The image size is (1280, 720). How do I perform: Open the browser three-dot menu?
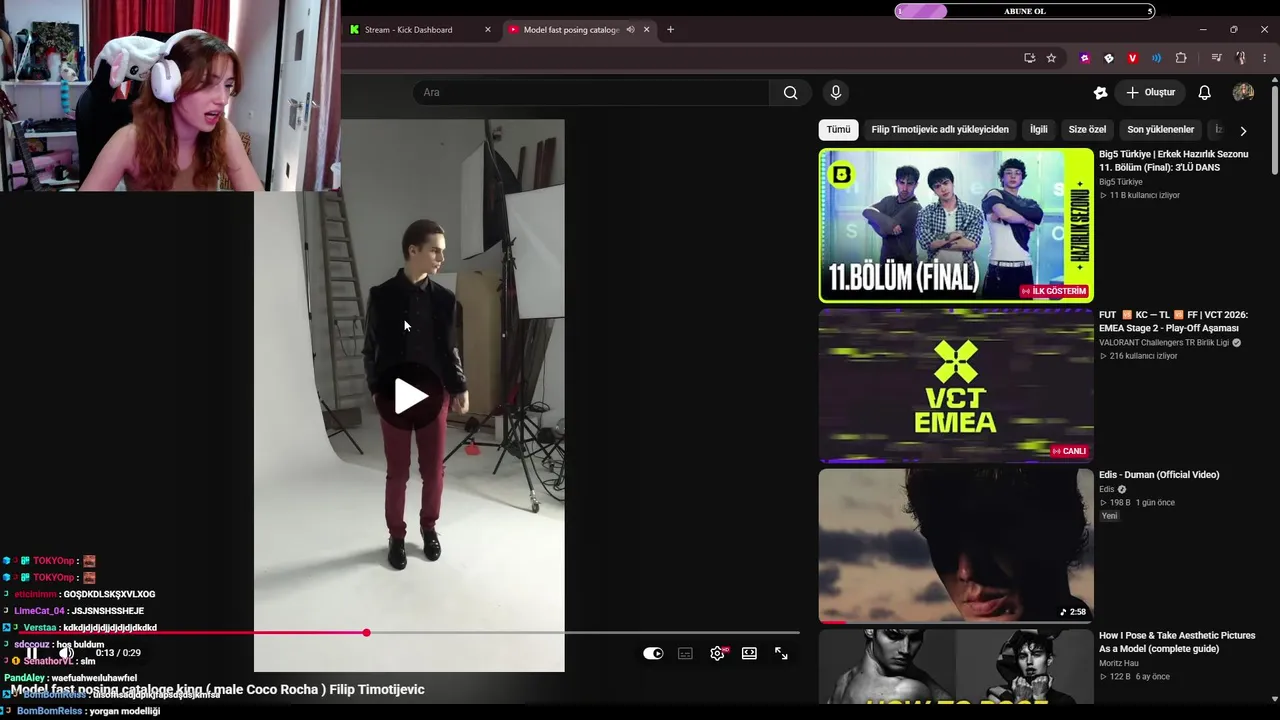pos(1264,58)
